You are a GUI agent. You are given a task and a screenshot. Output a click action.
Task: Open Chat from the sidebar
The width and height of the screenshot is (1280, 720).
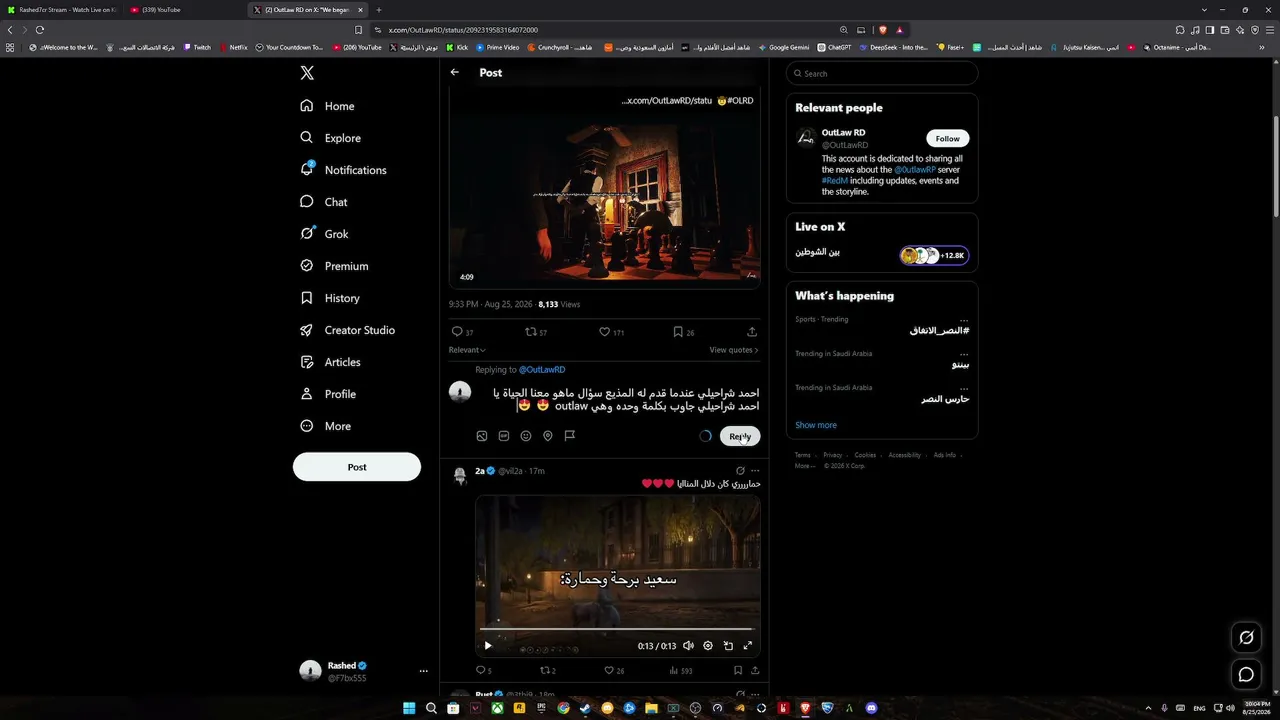click(x=323, y=202)
